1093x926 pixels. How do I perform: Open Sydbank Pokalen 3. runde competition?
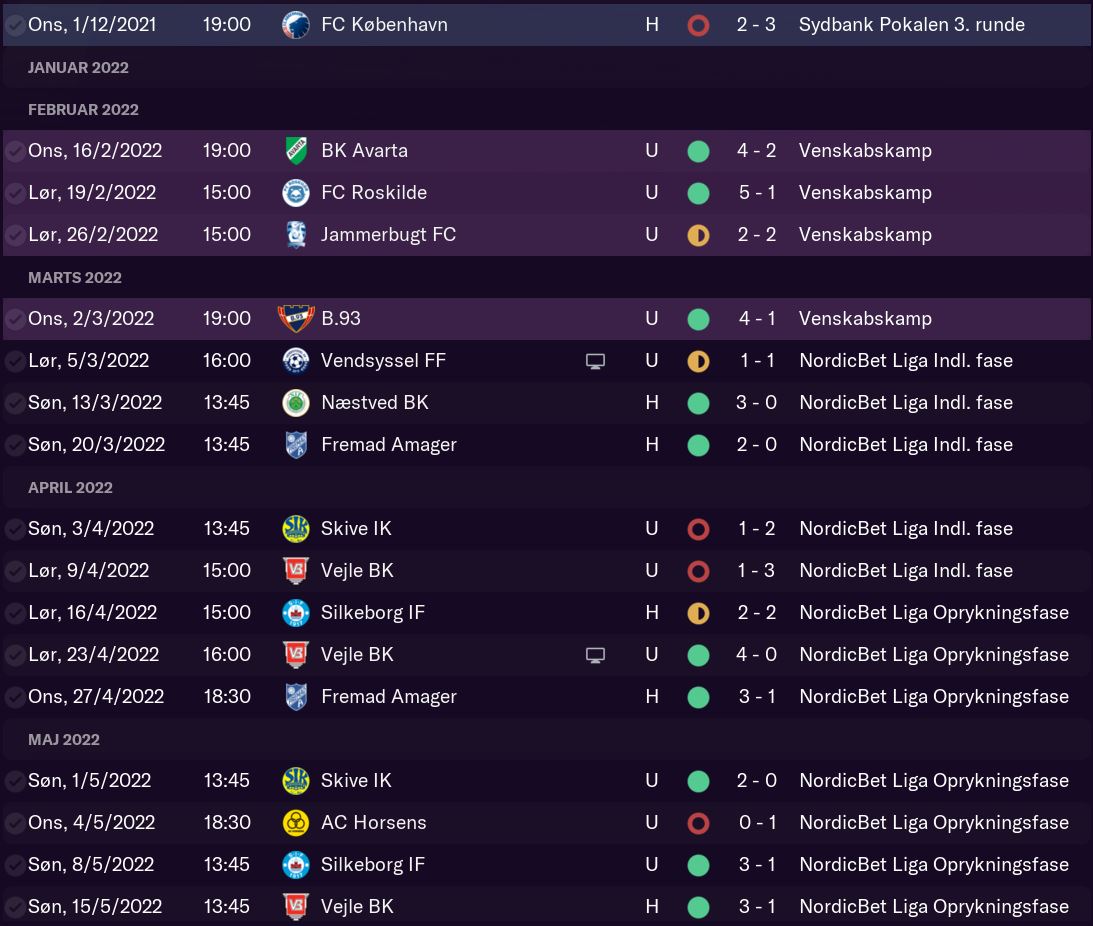pos(911,24)
